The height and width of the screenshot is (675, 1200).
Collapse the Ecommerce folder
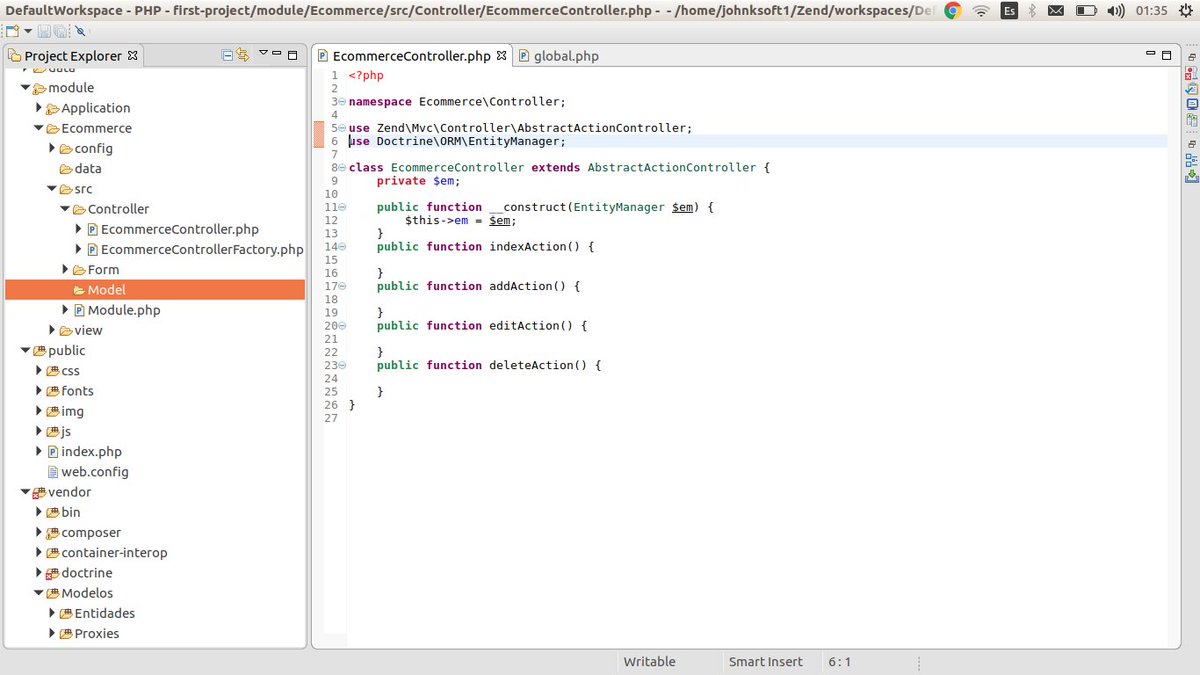39,128
